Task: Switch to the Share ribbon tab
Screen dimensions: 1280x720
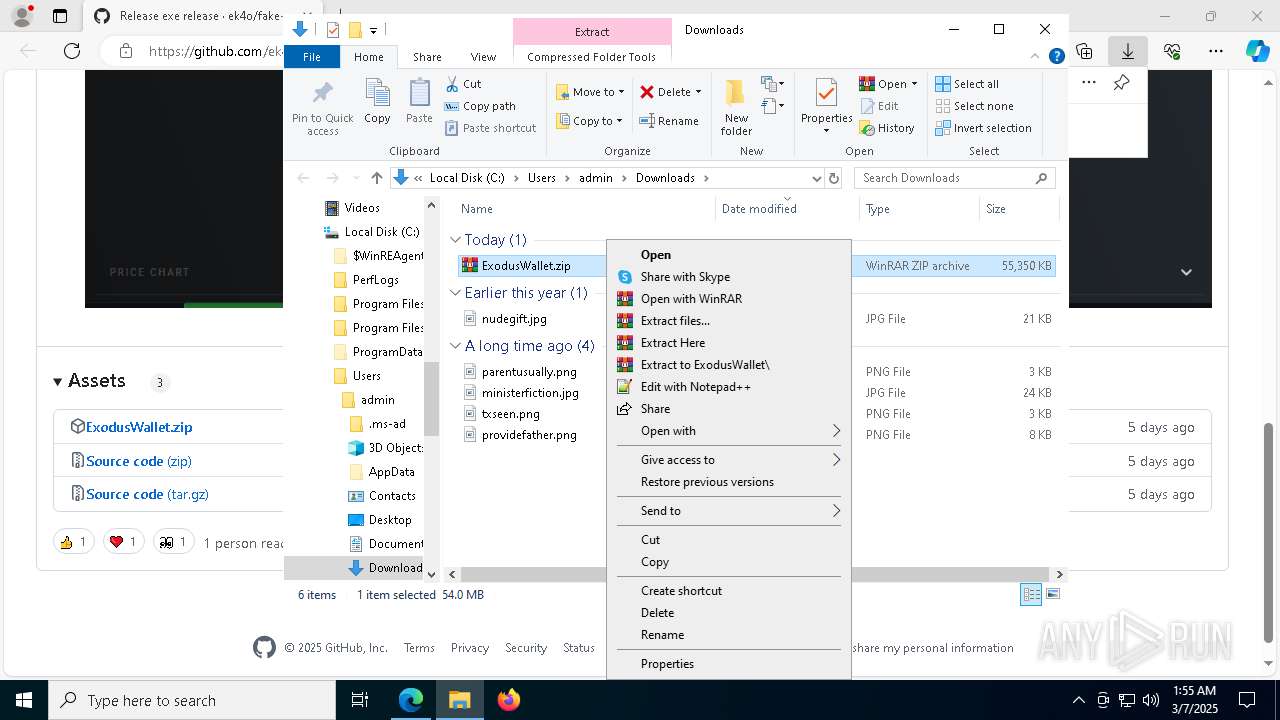Action: 427,57
